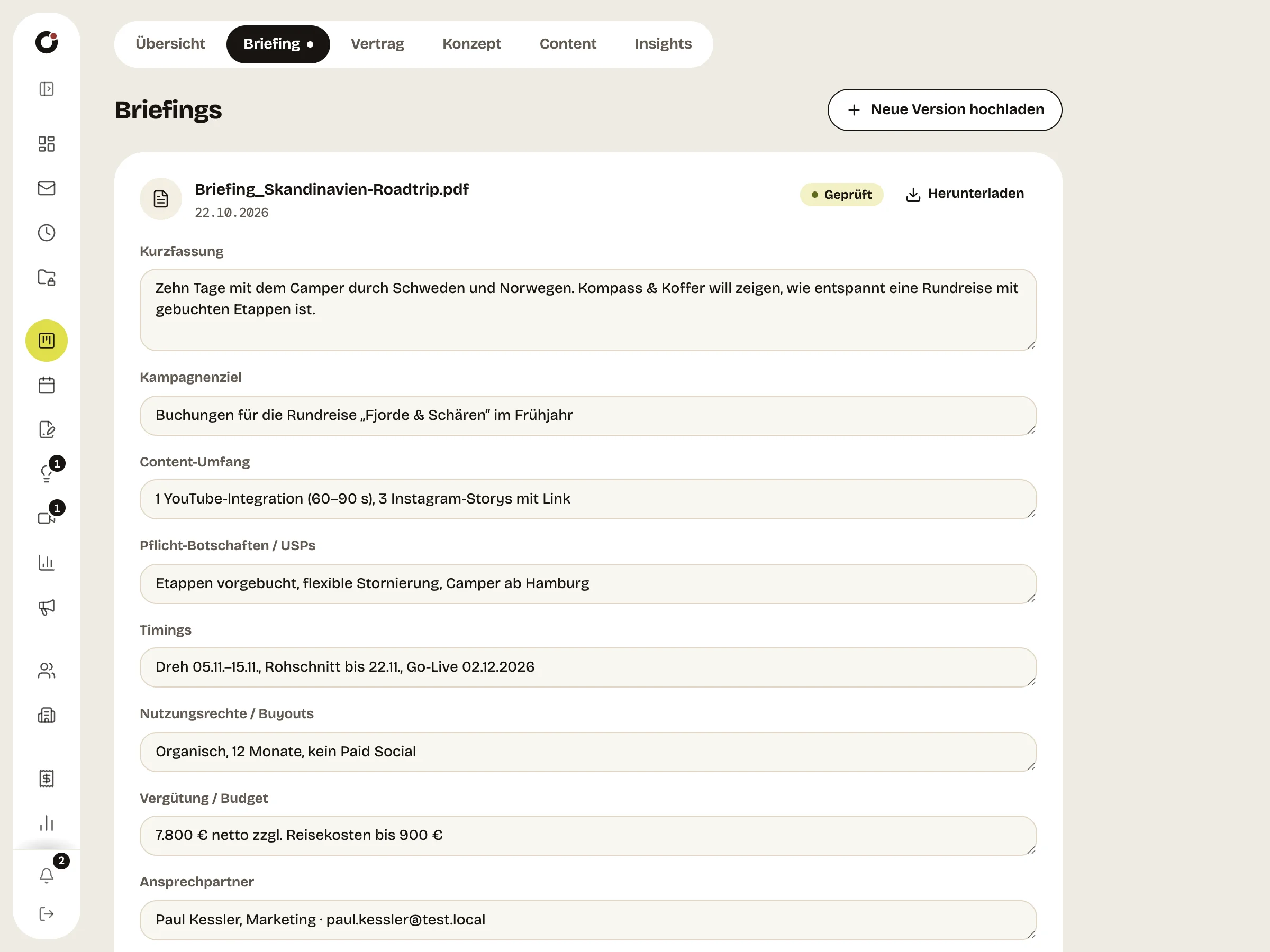
Task: Switch to the Insights tab
Action: pos(663,44)
